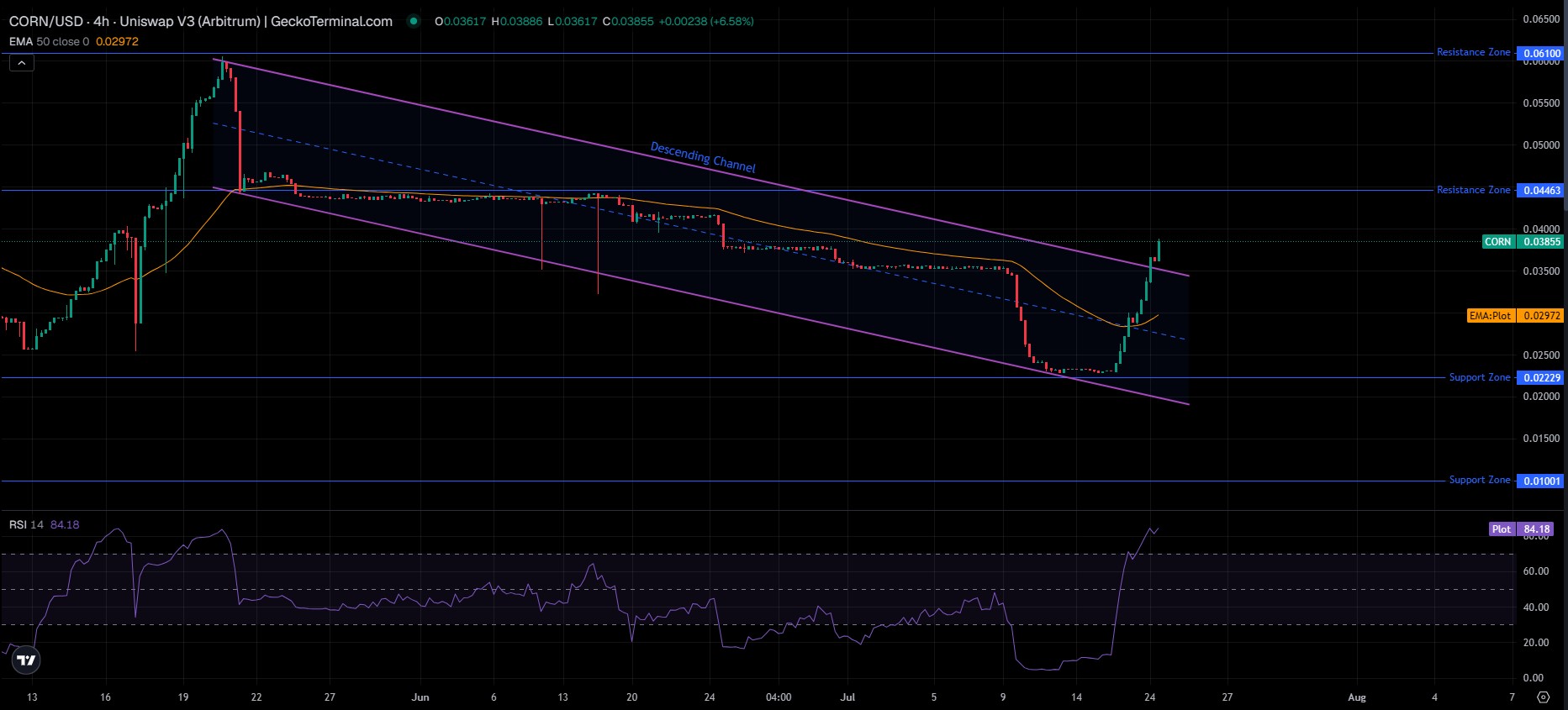
Task: Click the RSI Plot value tag 84.18
Action: [x=1521, y=529]
